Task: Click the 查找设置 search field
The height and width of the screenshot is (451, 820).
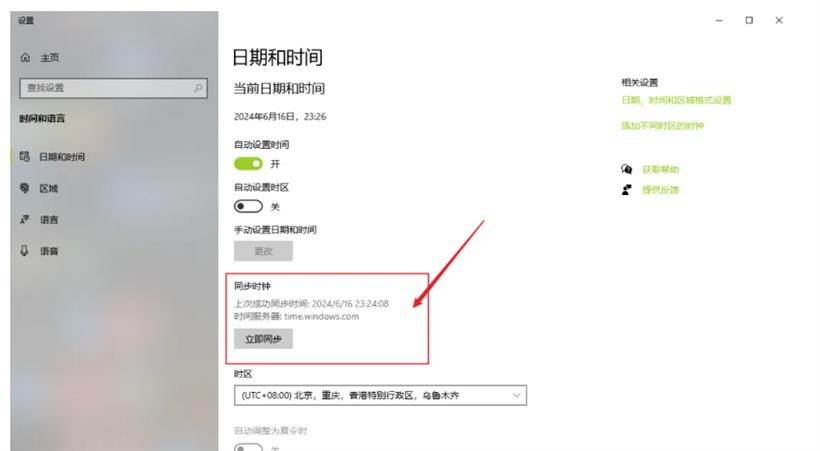Action: 113,88
